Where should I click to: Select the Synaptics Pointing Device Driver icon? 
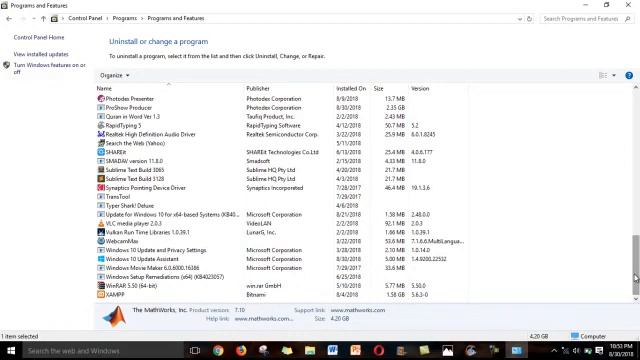point(101,188)
